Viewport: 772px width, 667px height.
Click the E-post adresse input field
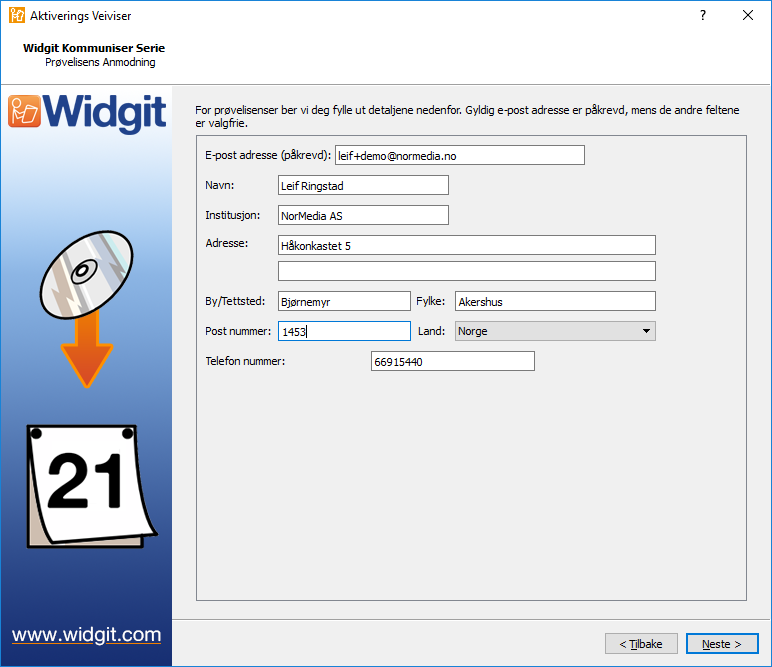458,156
